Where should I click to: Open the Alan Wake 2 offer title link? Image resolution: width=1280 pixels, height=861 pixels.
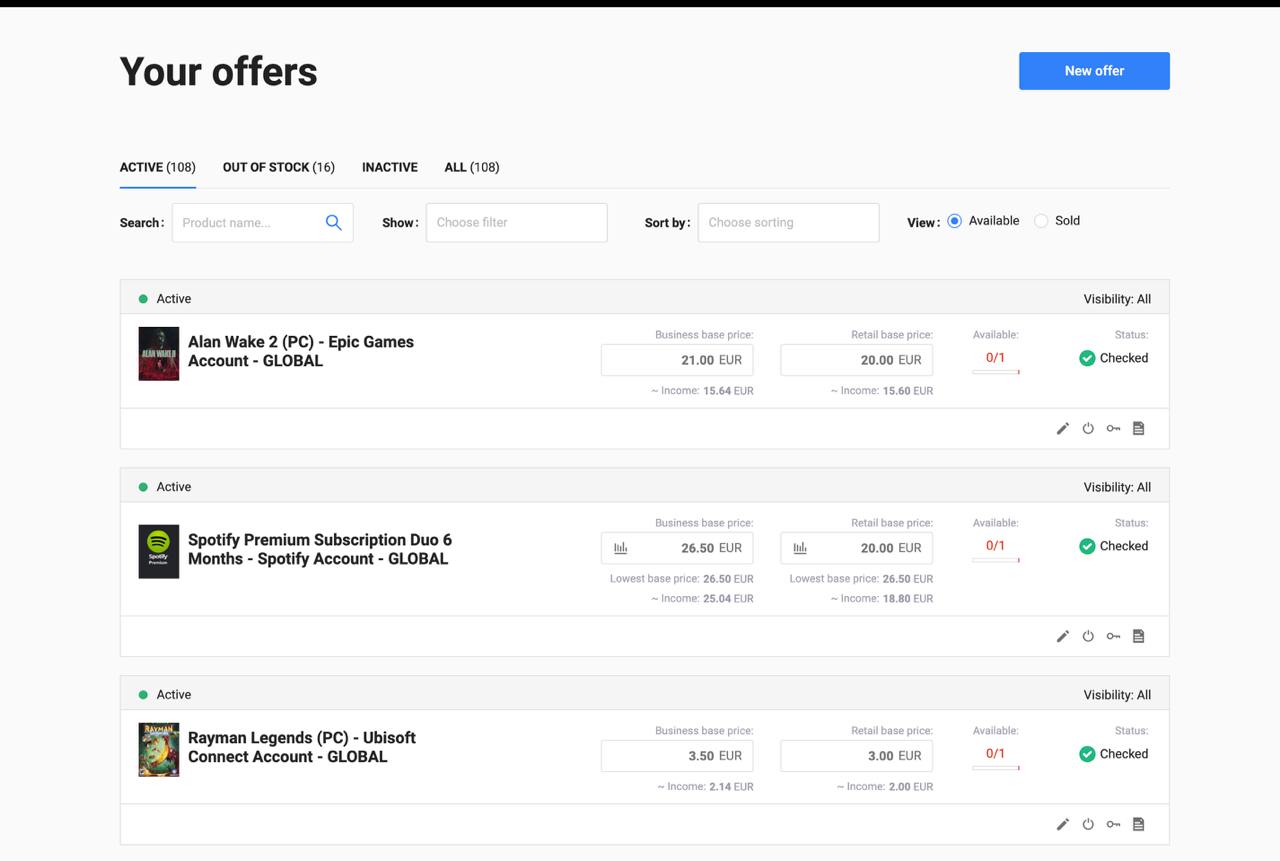pos(300,351)
